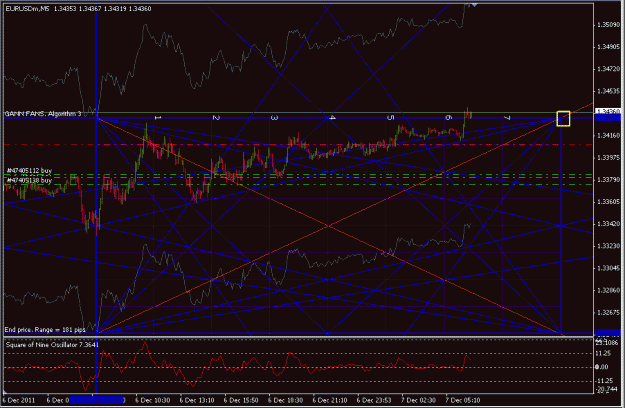Image resolution: width=625 pixels, height=408 pixels.
Task: Click Gann time division number 6
Action: 449,118
